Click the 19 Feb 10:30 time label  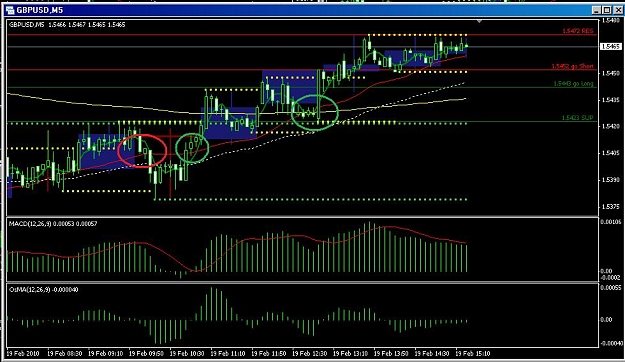click(x=187, y=353)
